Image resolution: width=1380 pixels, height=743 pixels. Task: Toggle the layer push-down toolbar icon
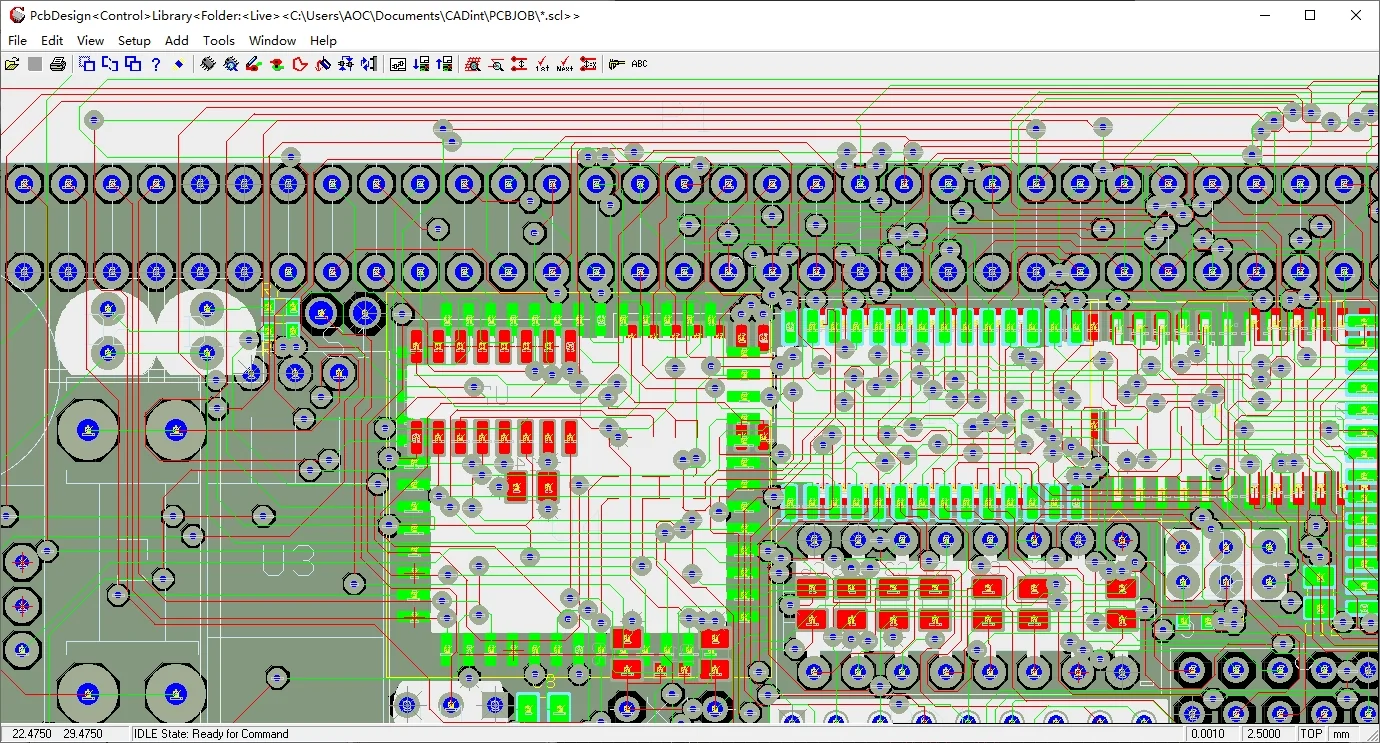click(x=421, y=63)
